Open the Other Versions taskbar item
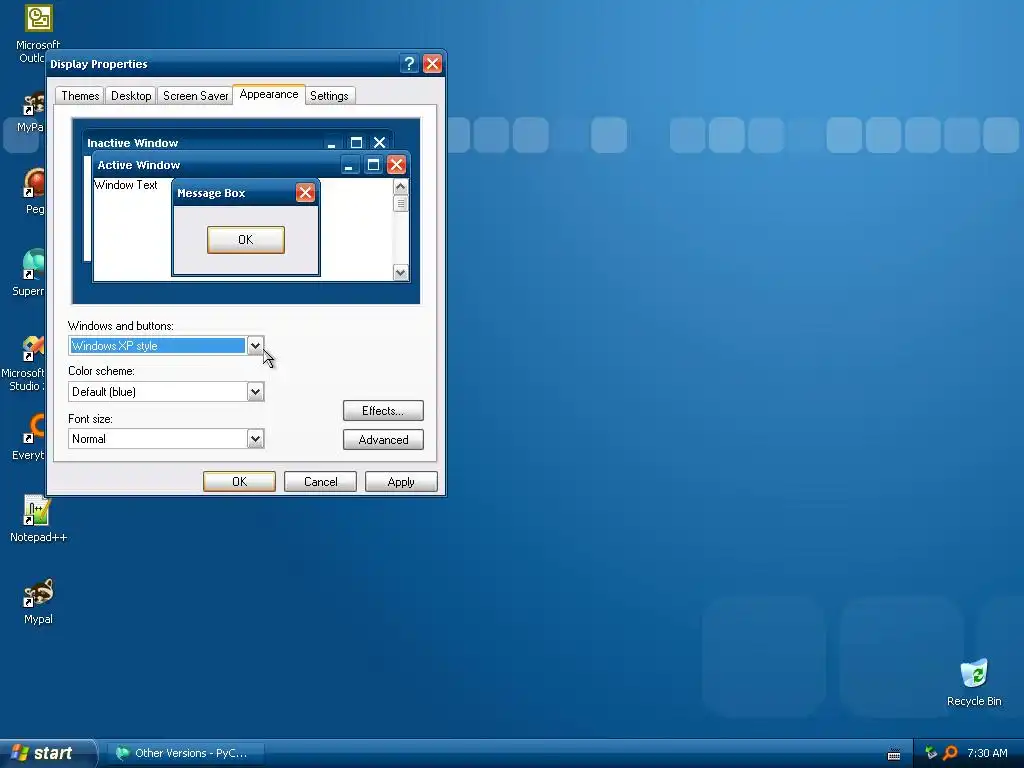 (184, 753)
